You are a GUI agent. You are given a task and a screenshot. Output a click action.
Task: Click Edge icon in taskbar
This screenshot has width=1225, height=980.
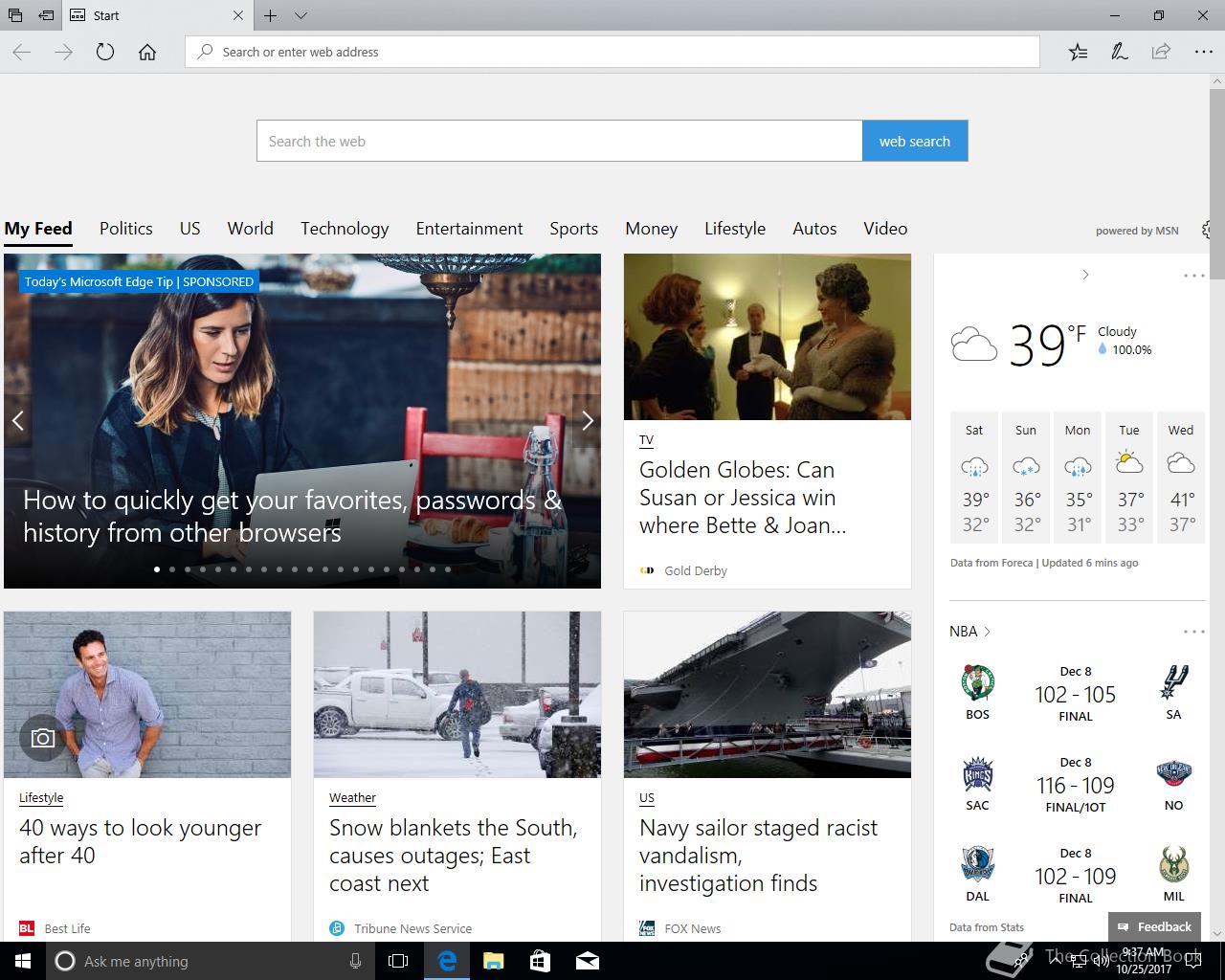[x=446, y=961]
